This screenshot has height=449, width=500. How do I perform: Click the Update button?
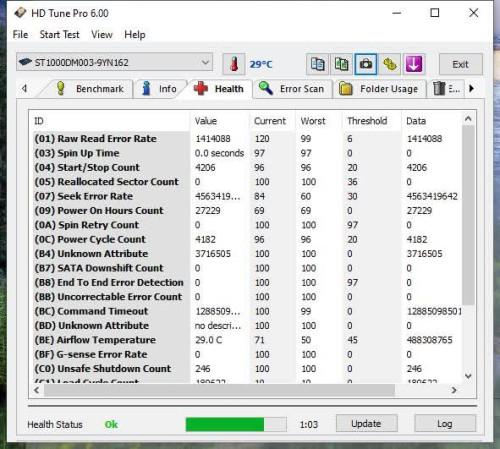point(366,423)
